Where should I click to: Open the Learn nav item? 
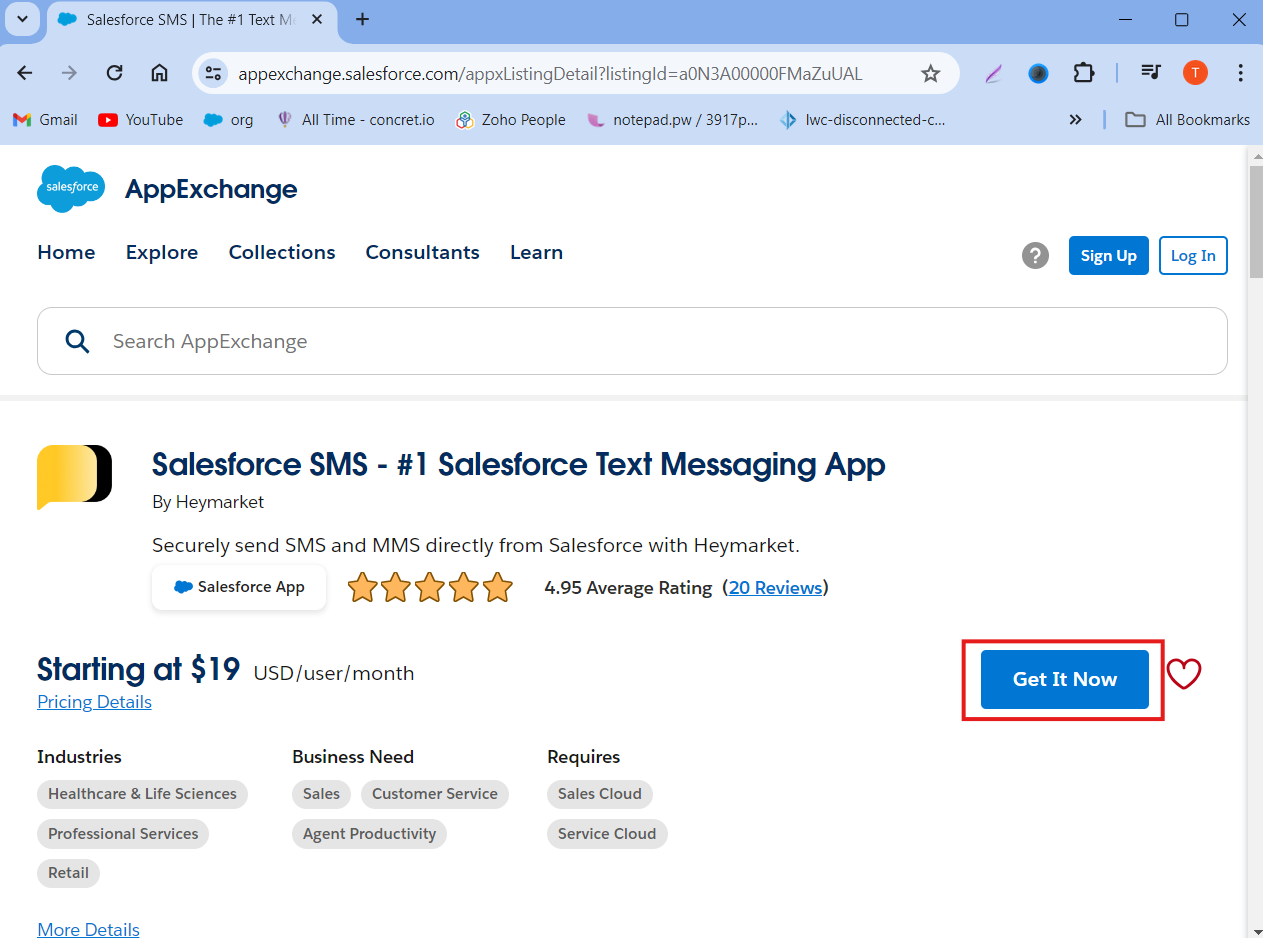coord(536,252)
